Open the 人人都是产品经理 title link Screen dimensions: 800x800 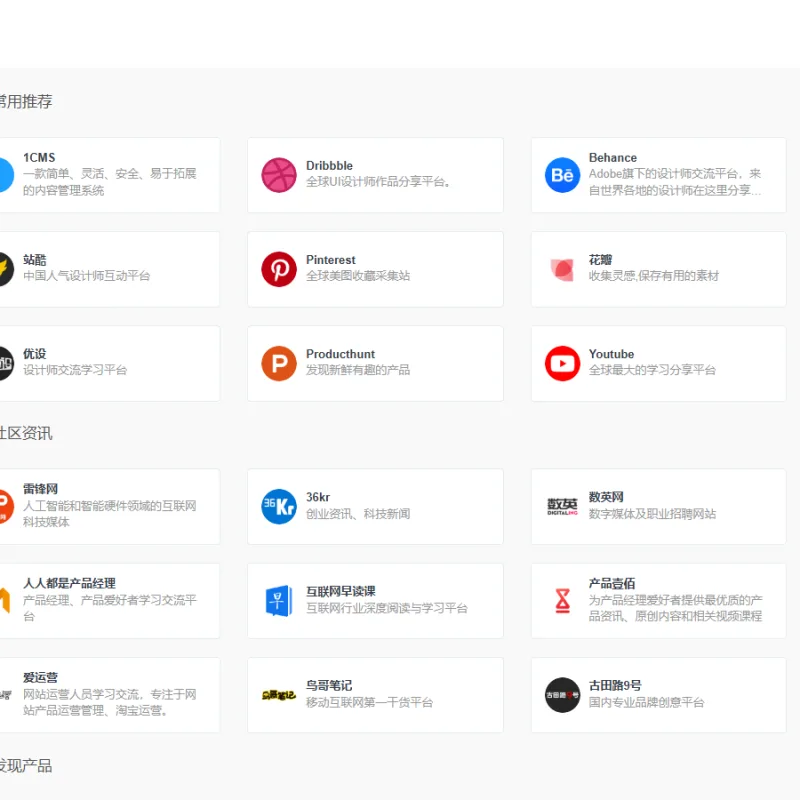[x=69, y=583]
